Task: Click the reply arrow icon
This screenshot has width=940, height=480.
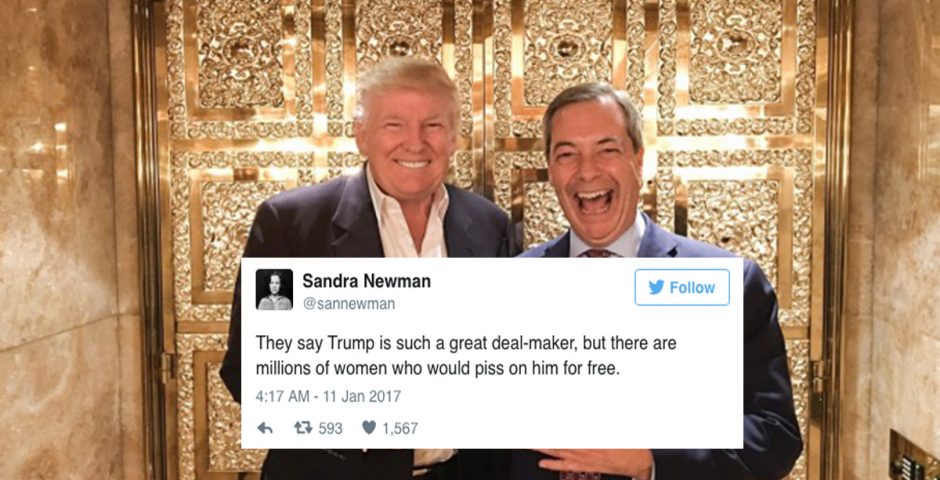Action: (x=264, y=428)
